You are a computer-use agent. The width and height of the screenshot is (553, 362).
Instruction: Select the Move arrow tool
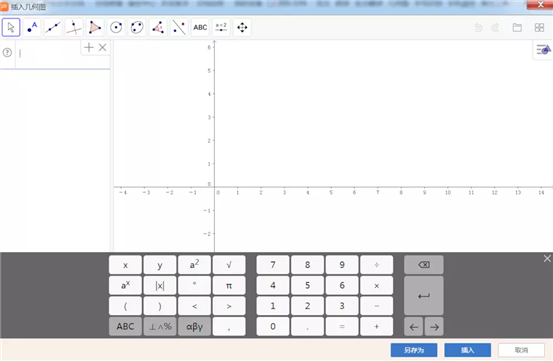coord(11,28)
